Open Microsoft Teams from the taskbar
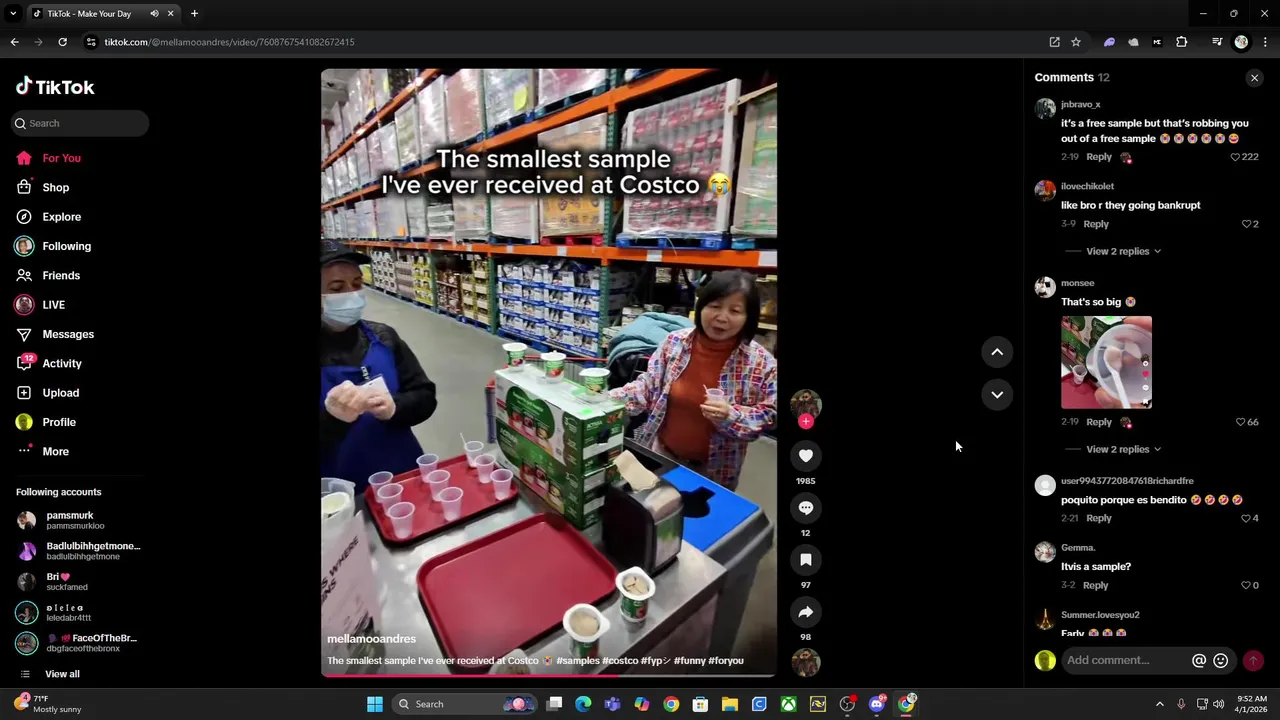The height and width of the screenshot is (720, 1280). pos(612,704)
